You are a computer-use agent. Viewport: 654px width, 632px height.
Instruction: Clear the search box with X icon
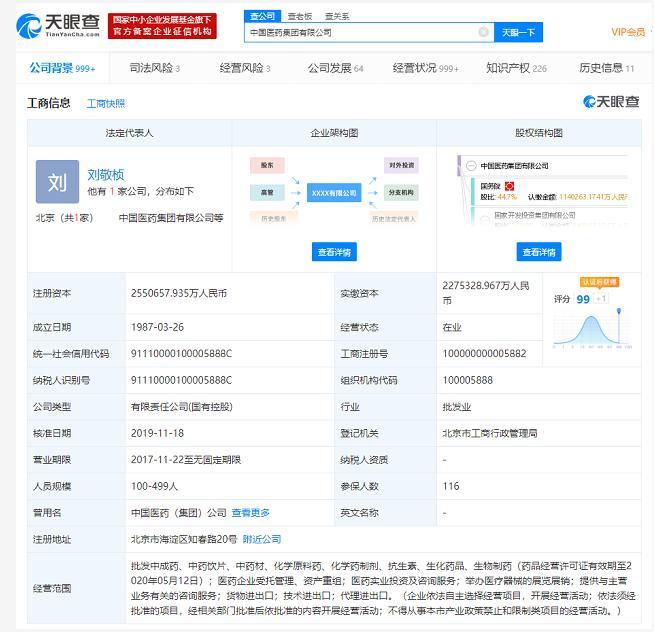click(483, 32)
